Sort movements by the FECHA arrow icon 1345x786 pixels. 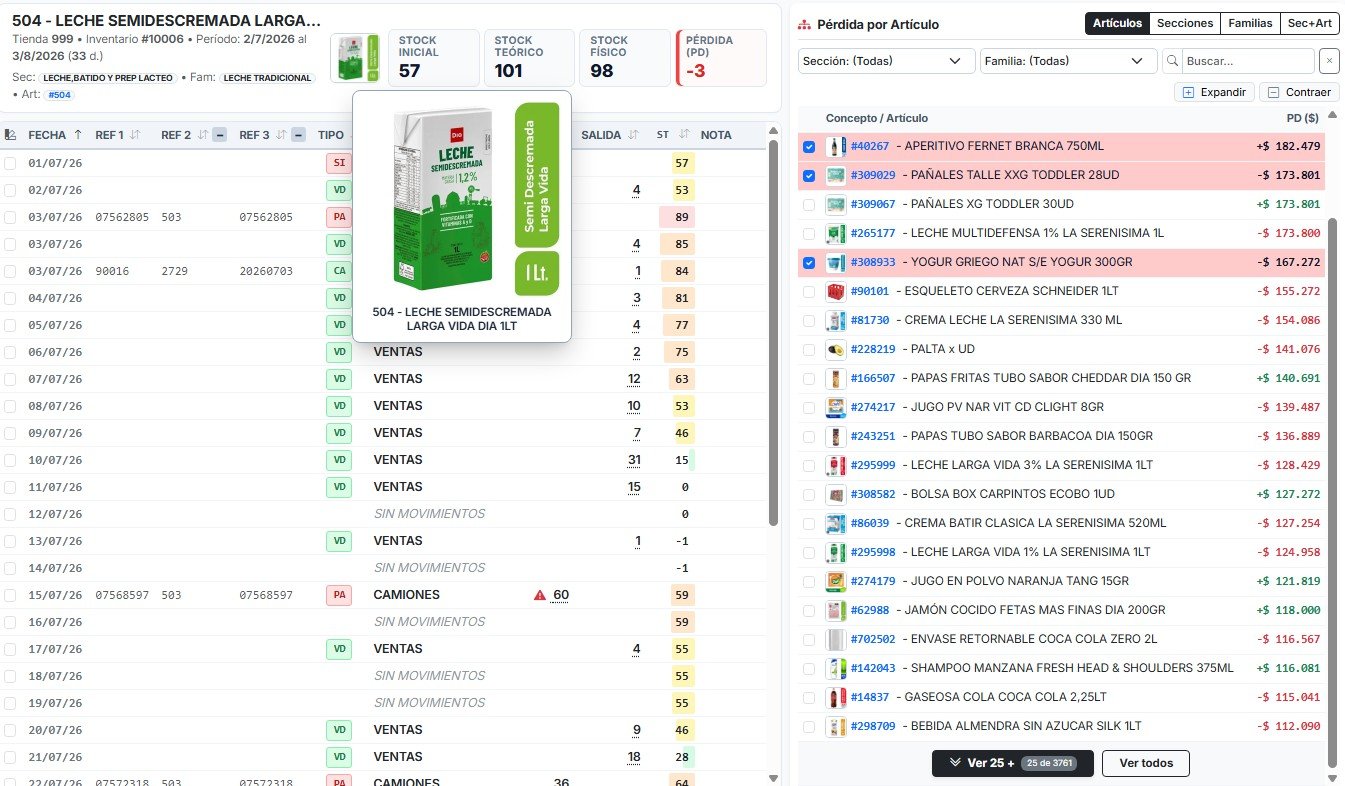tap(77, 135)
